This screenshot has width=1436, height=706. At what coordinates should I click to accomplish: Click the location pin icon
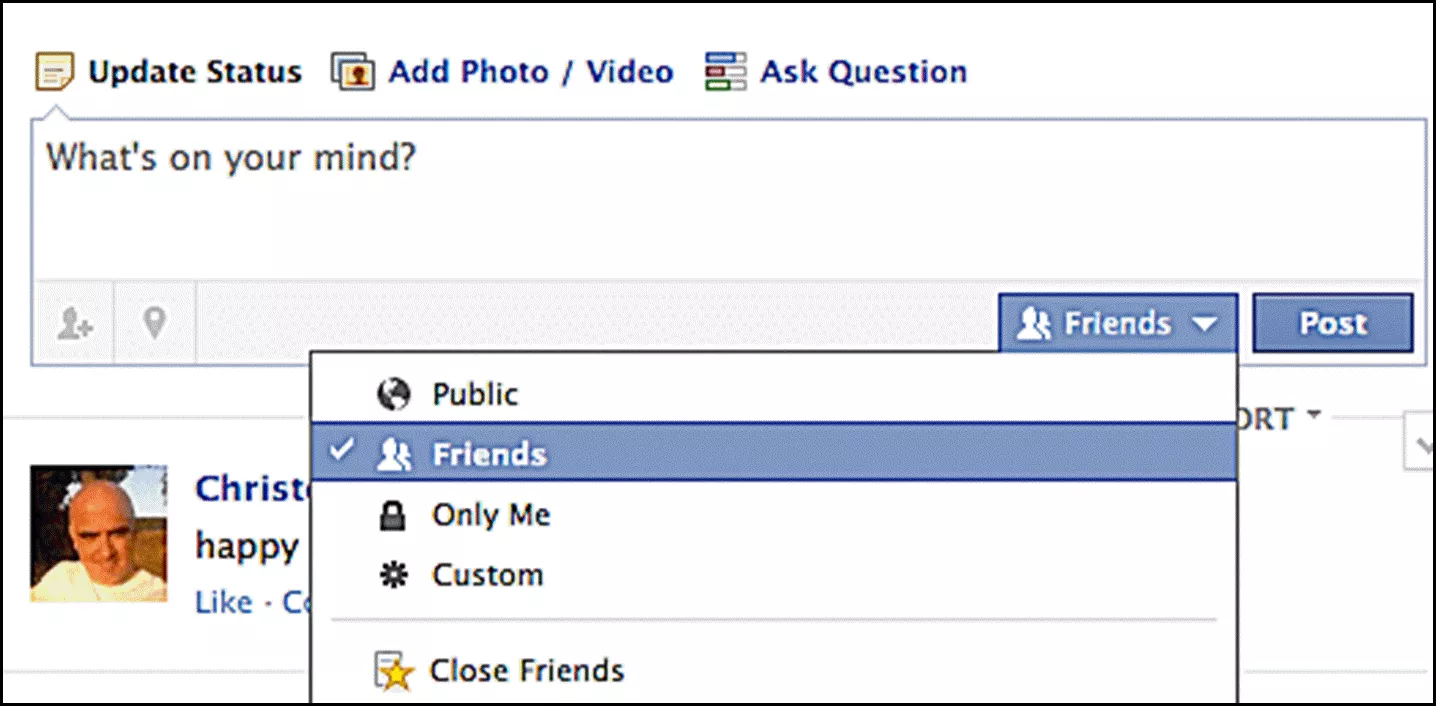coord(153,324)
